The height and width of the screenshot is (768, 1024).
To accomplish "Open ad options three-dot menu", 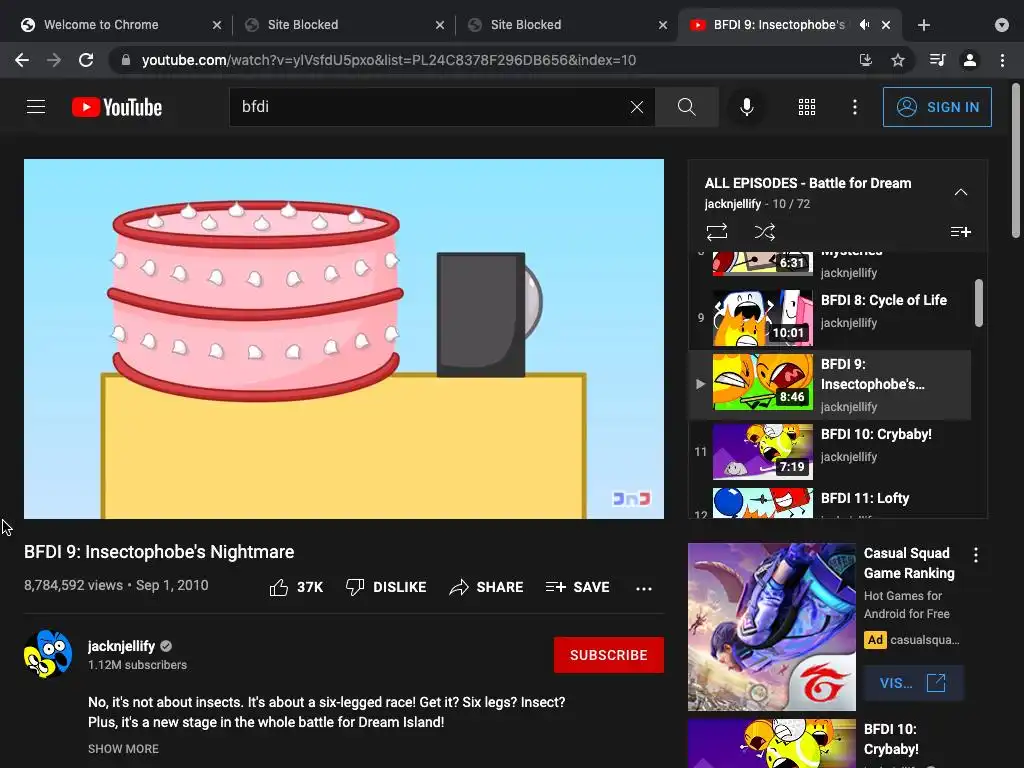I will pos(976,555).
